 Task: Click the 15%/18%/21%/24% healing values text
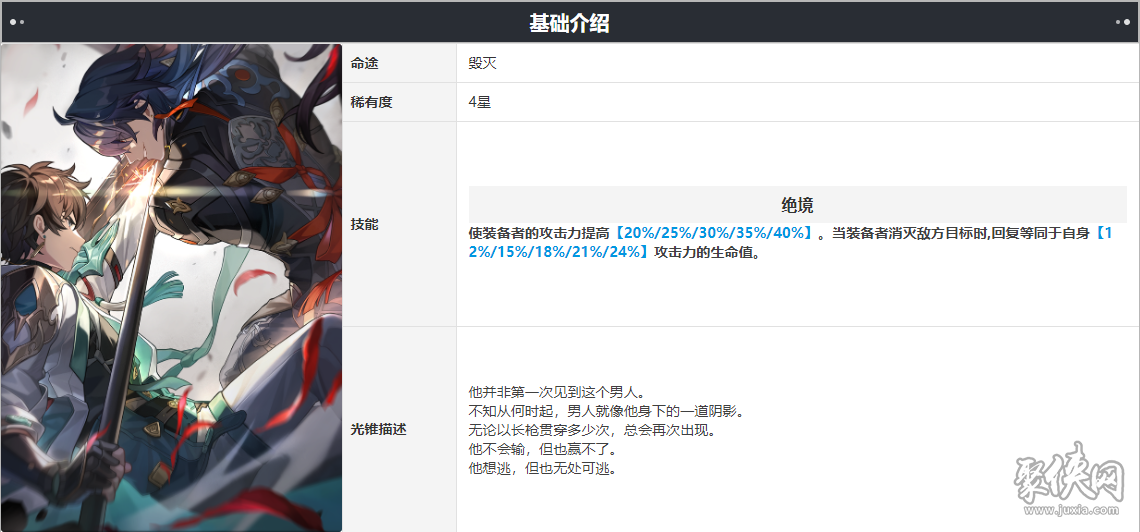[557, 253]
